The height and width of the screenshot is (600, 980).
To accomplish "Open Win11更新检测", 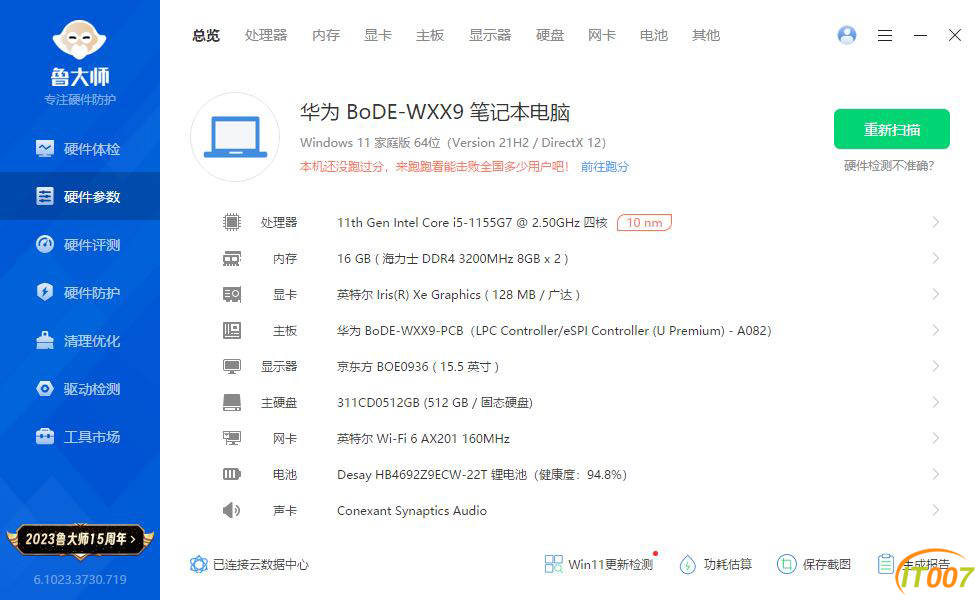I will pos(600,564).
